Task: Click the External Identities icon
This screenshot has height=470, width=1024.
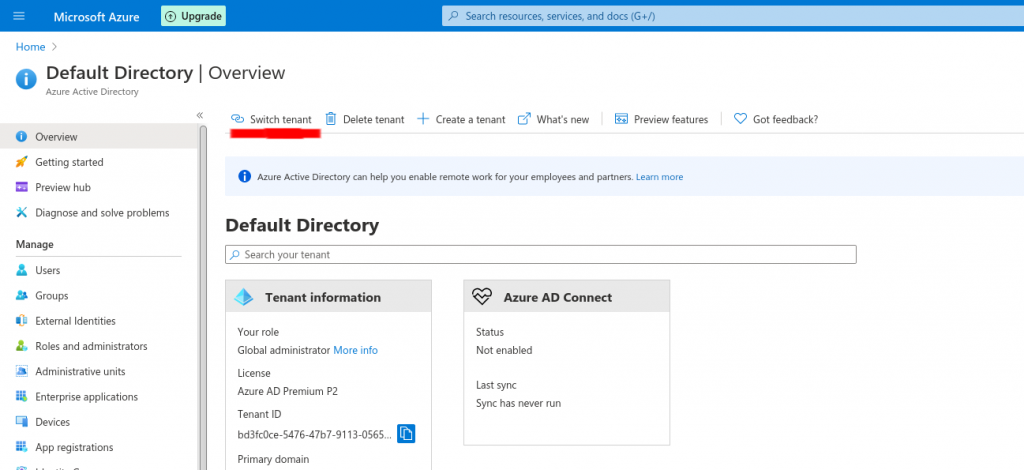Action: click(22, 321)
